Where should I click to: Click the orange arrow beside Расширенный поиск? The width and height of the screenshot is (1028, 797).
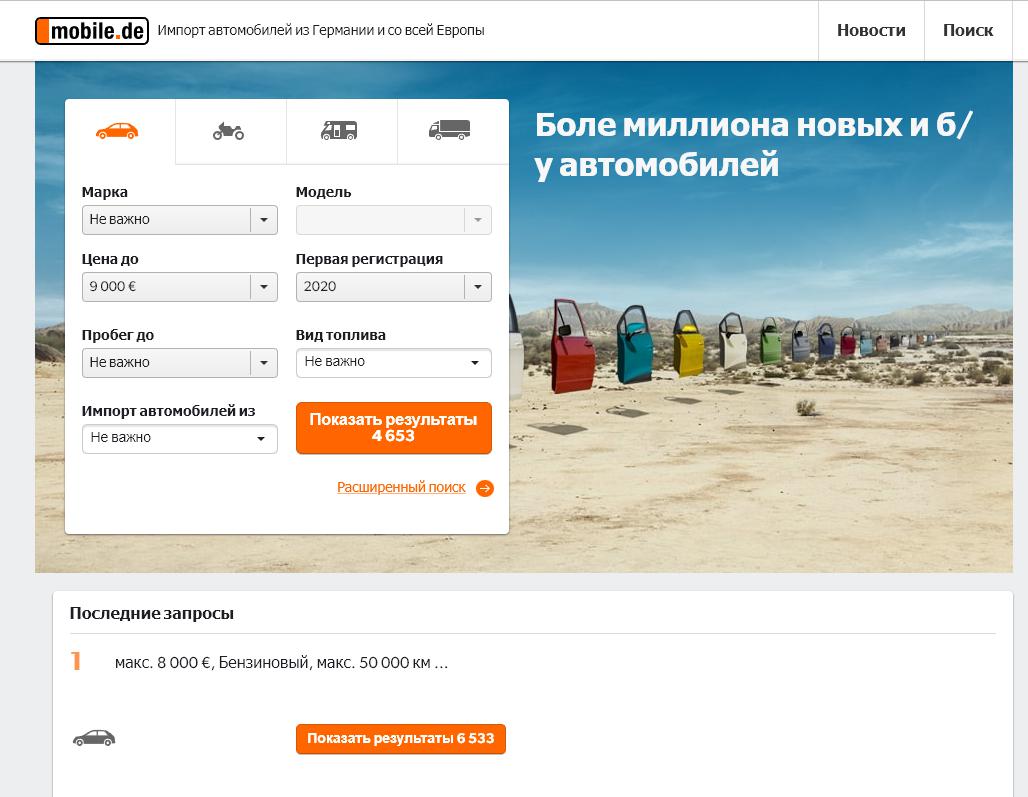pyautogui.click(x=485, y=488)
